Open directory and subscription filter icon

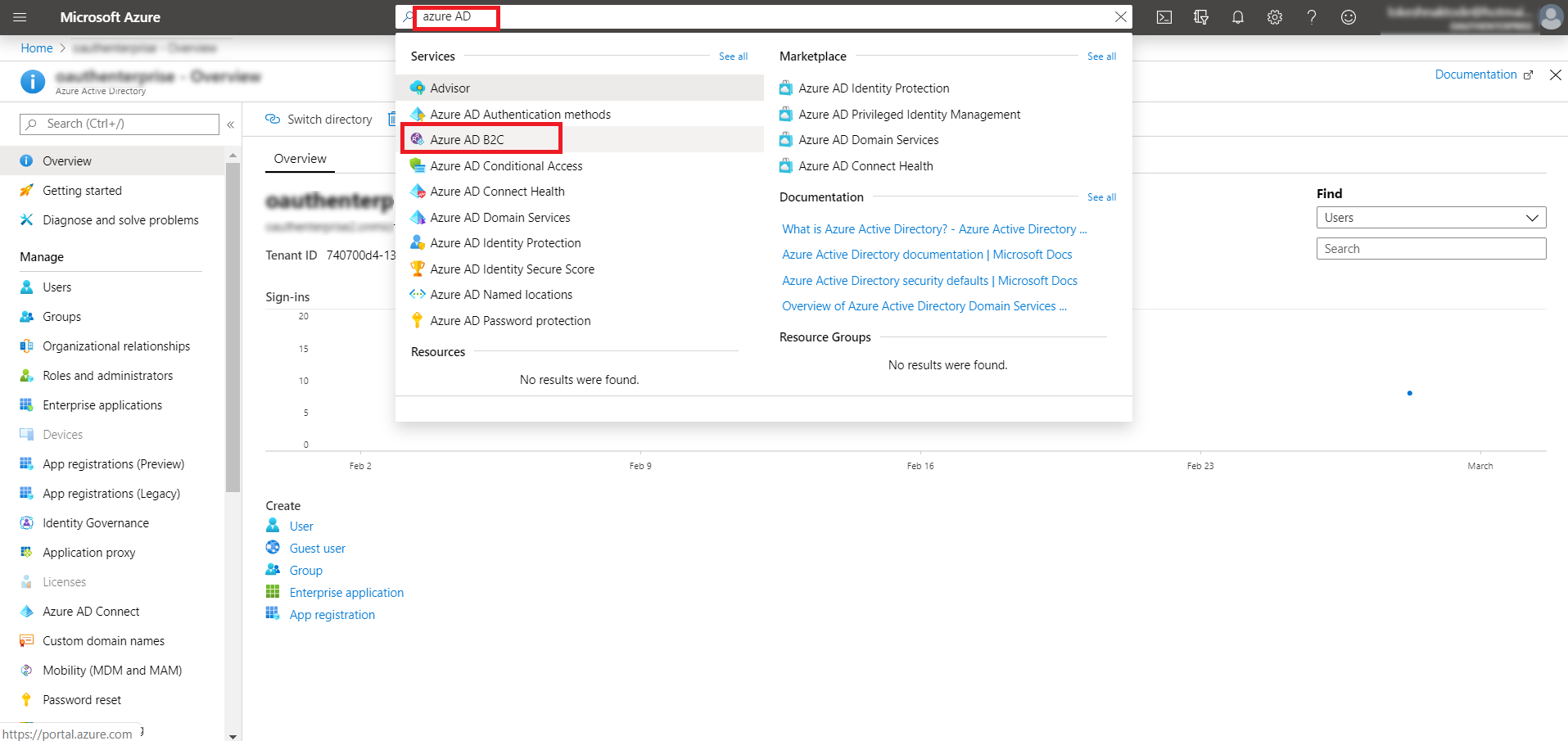[x=1201, y=17]
